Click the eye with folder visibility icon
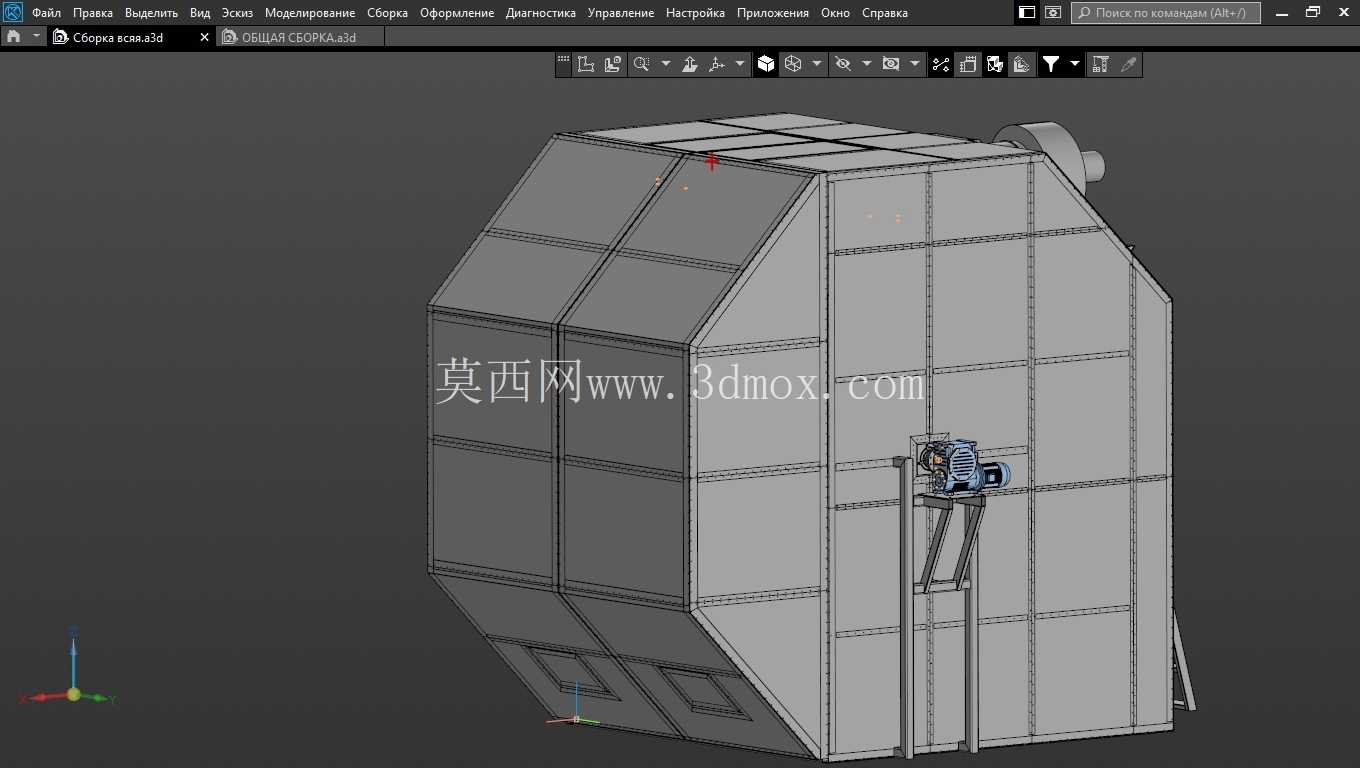Viewport: 1360px width, 768px height. 891,64
